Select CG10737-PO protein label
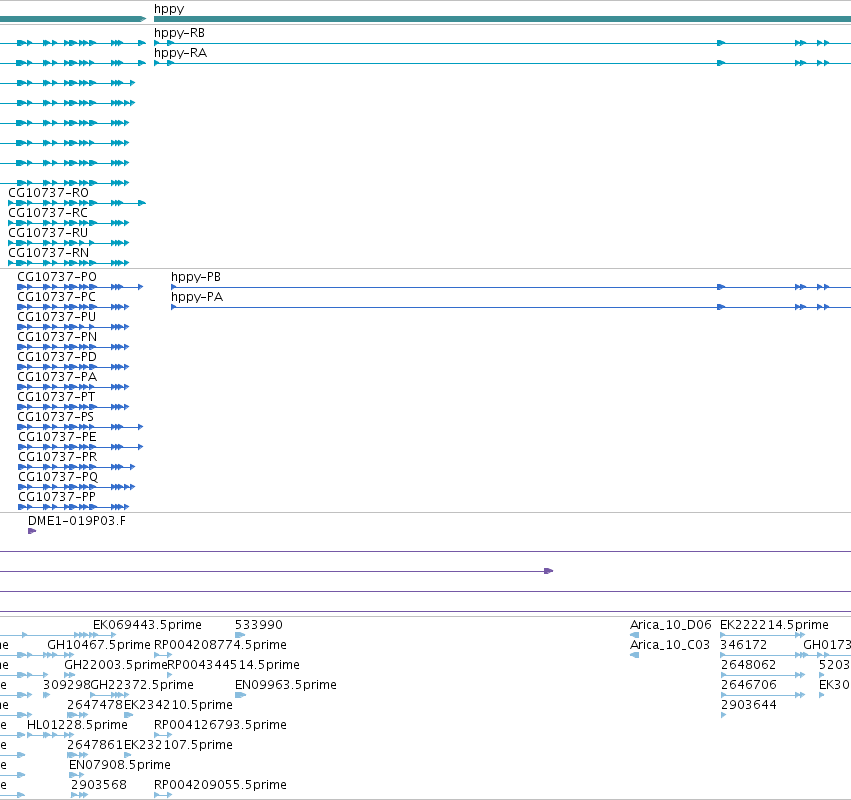This screenshot has width=851, height=800. pos(57,277)
